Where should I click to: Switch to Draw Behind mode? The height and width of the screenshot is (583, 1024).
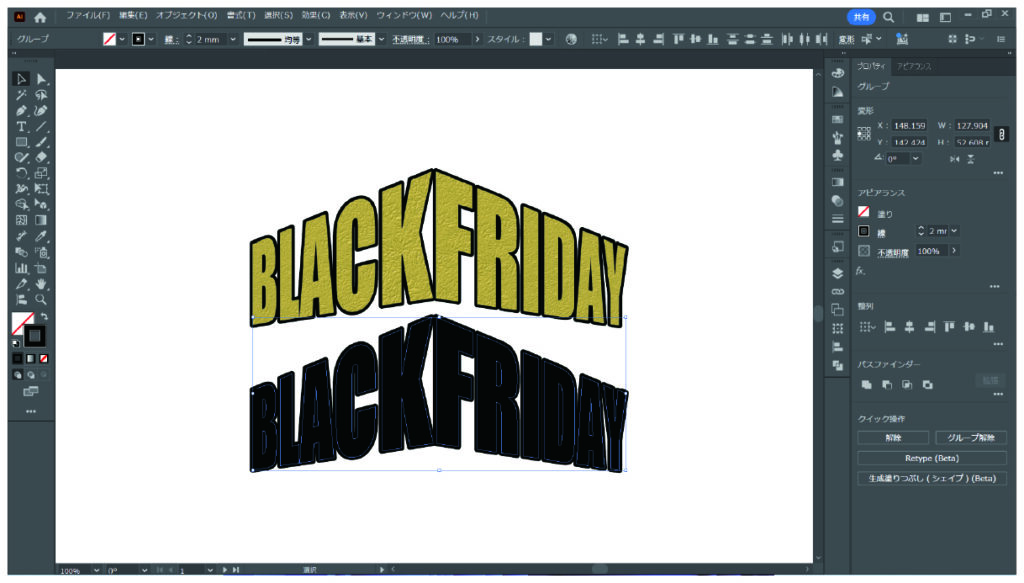[x=31, y=375]
